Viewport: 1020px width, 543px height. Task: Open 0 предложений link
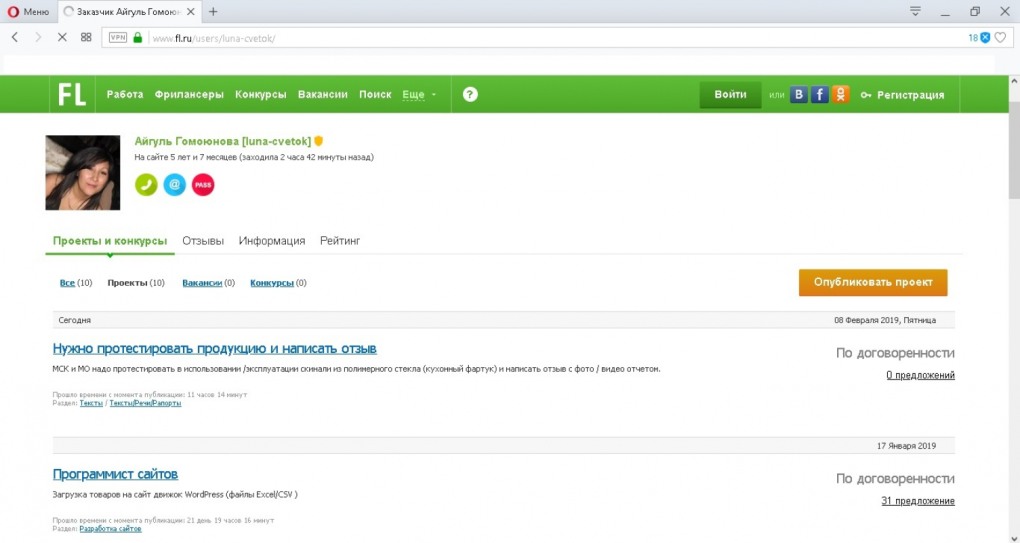click(x=920, y=375)
